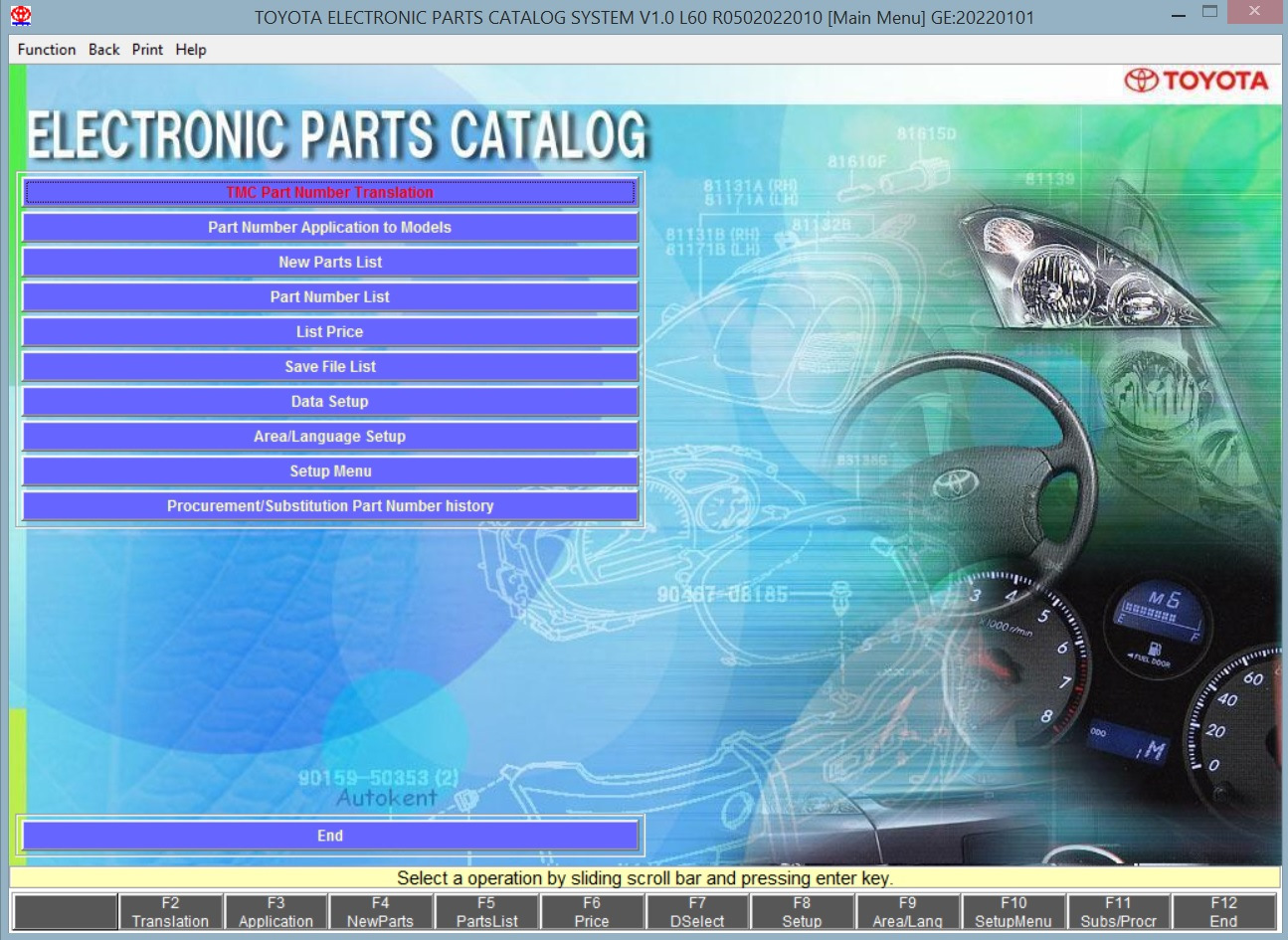Image resolution: width=1288 pixels, height=940 pixels.
Task: Click F7 DSelect function key
Action: 697,912
